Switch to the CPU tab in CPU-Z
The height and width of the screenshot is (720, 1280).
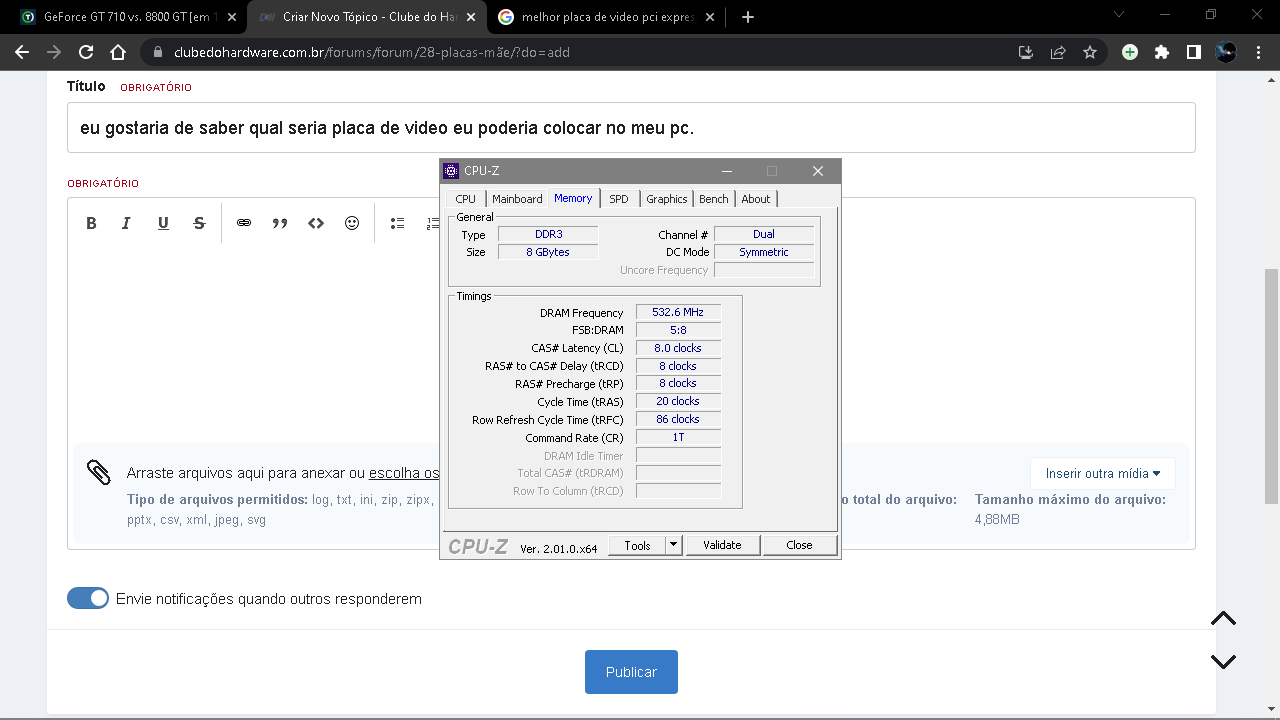(466, 199)
